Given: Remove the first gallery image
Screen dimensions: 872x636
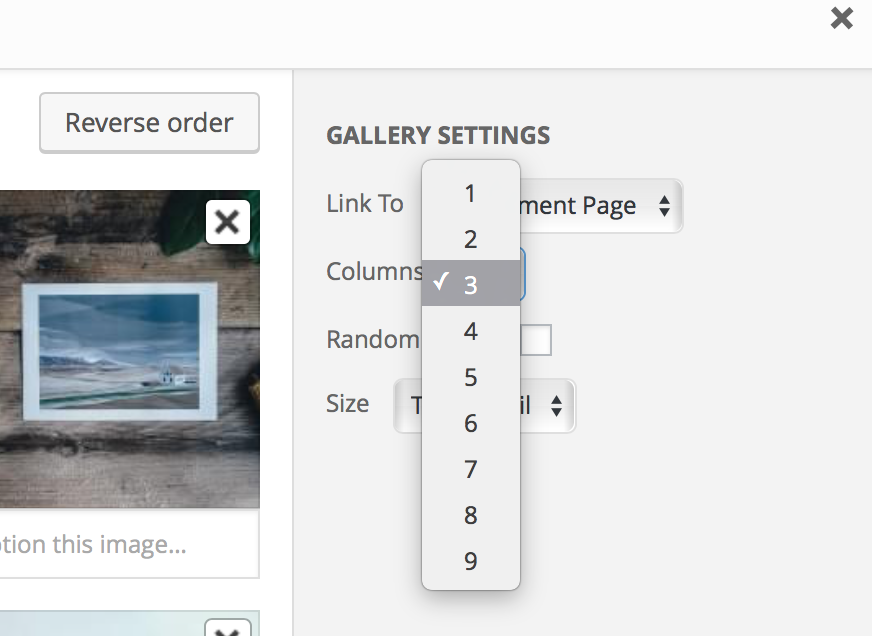Looking at the screenshot, I should point(227,222).
